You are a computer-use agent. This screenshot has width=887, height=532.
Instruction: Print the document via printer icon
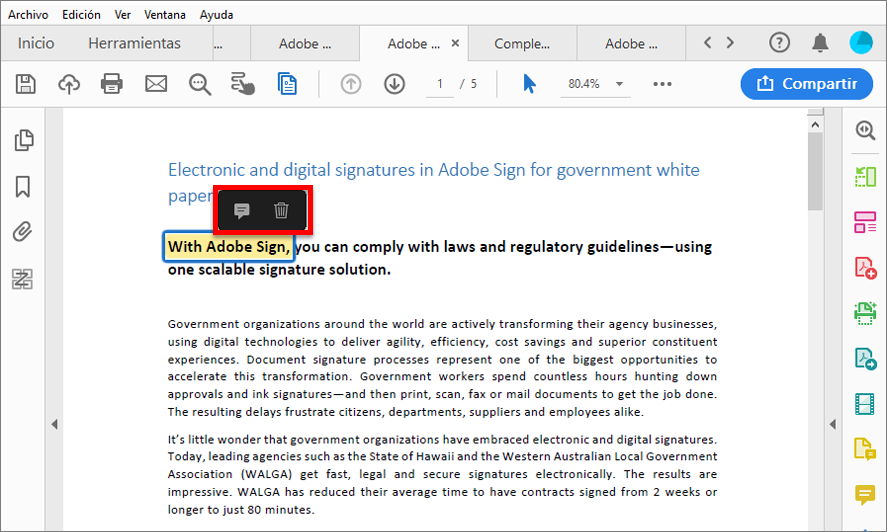111,84
